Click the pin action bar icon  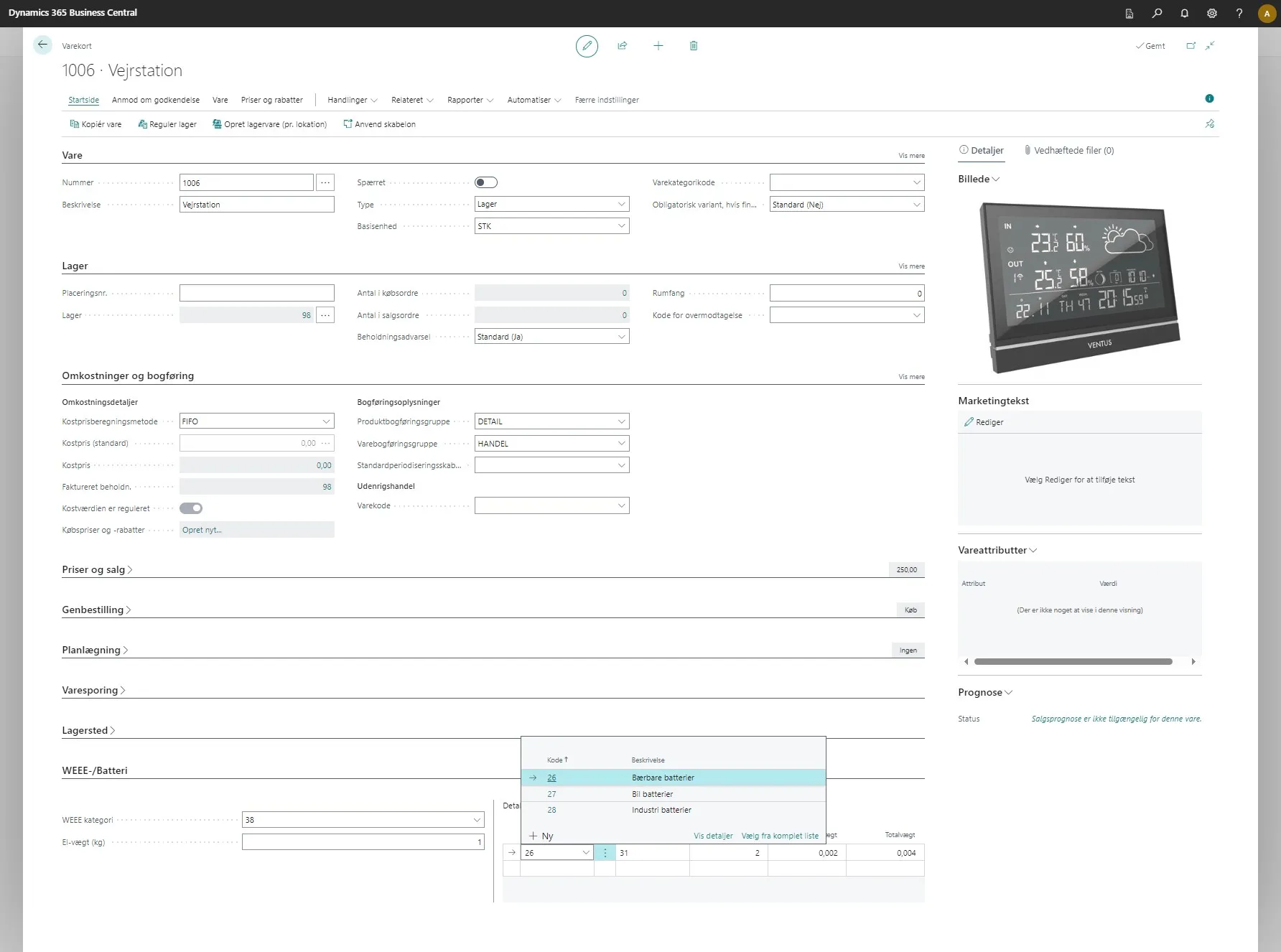[1210, 124]
